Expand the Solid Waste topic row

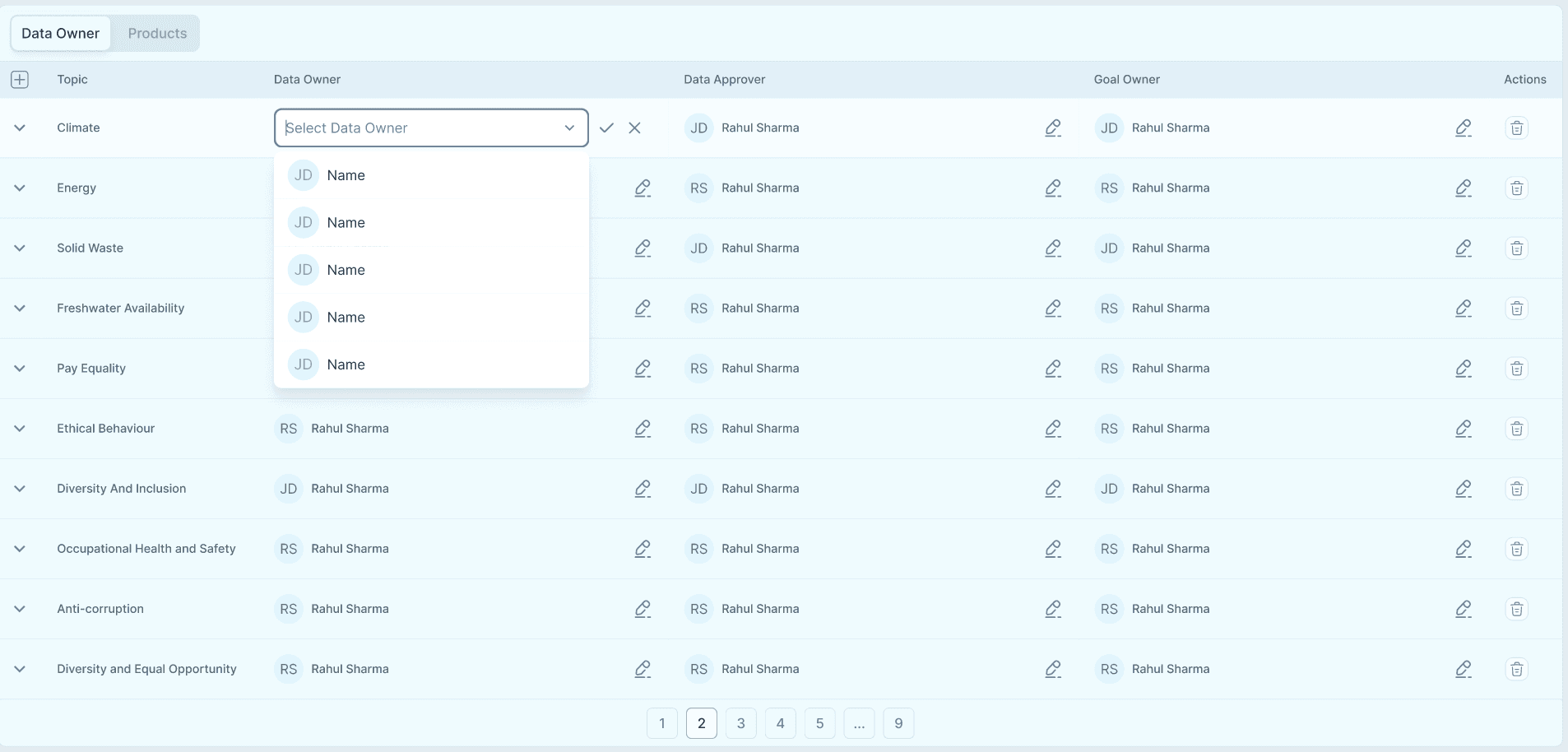tap(20, 248)
